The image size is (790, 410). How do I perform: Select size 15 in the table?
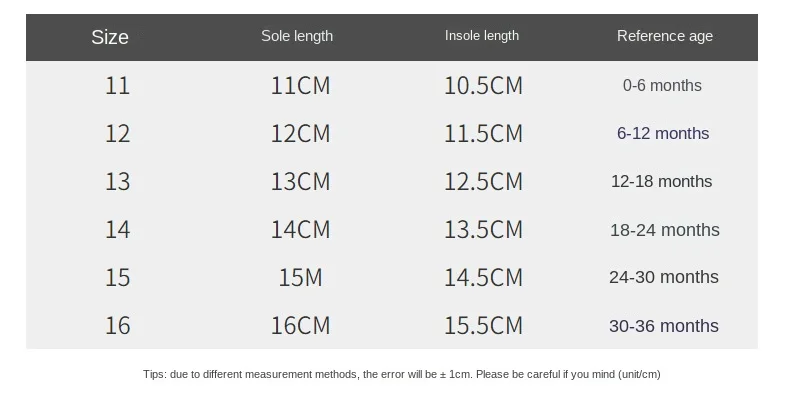117,278
